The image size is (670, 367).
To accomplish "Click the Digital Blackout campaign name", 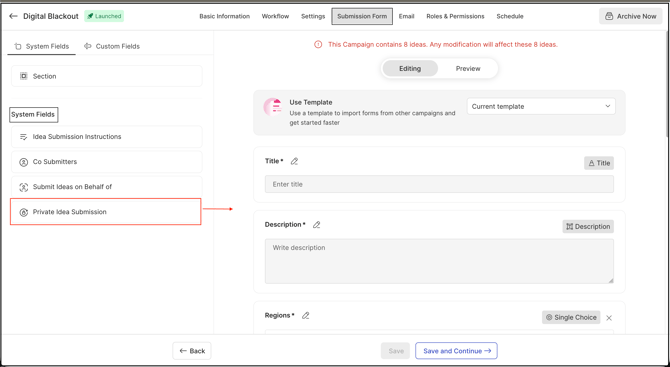I will point(51,16).
